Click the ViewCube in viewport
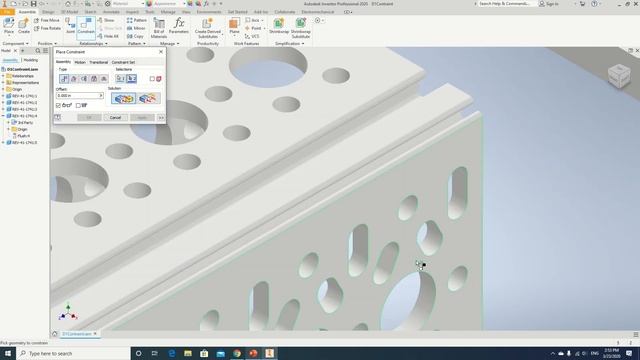The width and height of the screenshot is (640, 360). tap(619, 76)
